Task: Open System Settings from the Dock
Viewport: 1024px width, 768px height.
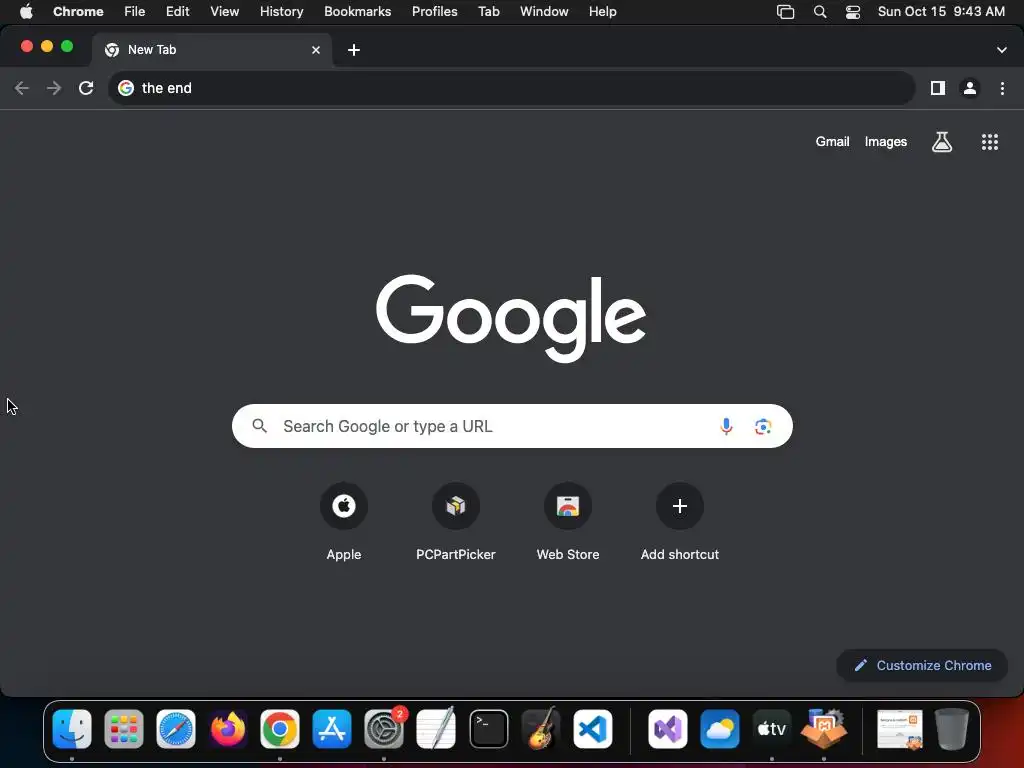Action: tap(384, 729)
